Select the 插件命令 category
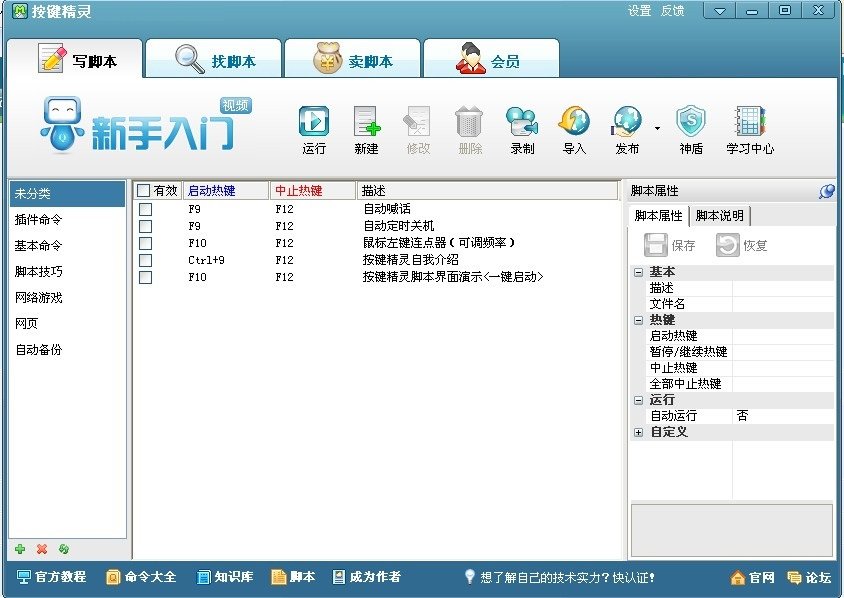Image resolution: width=844 pixels, height=598 pixels. (67, 220)
